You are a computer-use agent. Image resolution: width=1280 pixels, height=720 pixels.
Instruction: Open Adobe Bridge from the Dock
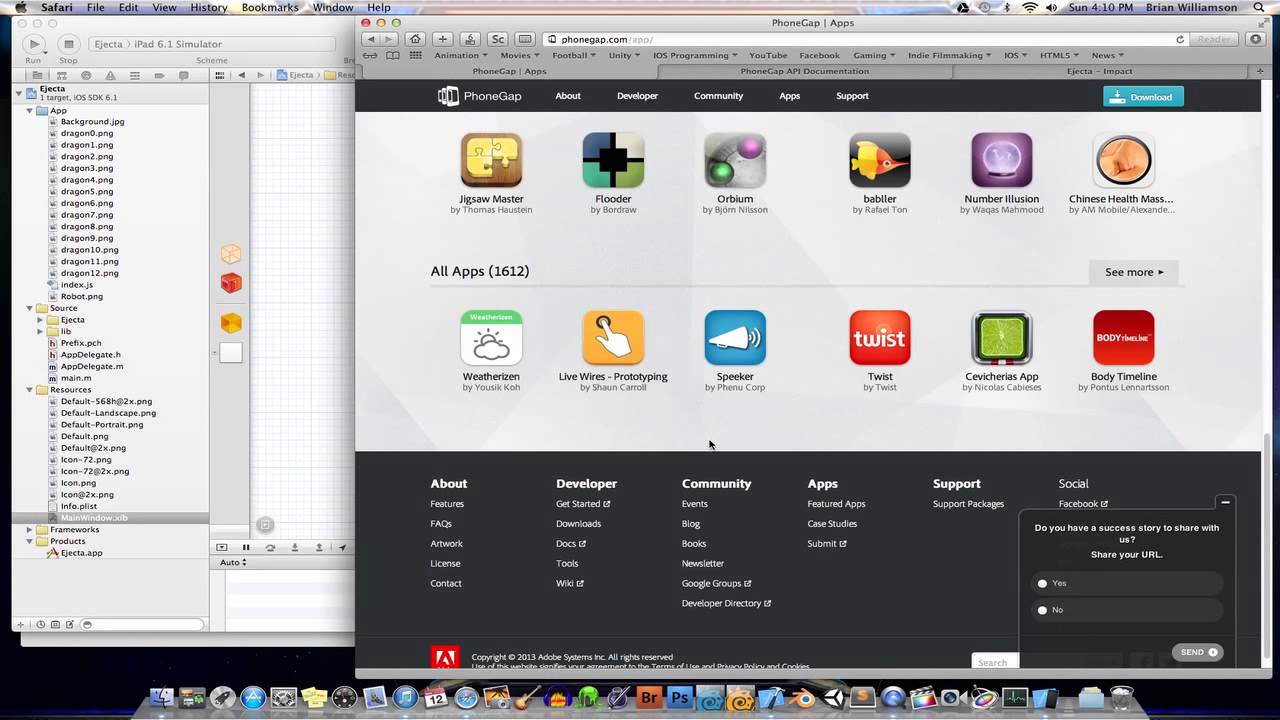(x=650, y=698)
